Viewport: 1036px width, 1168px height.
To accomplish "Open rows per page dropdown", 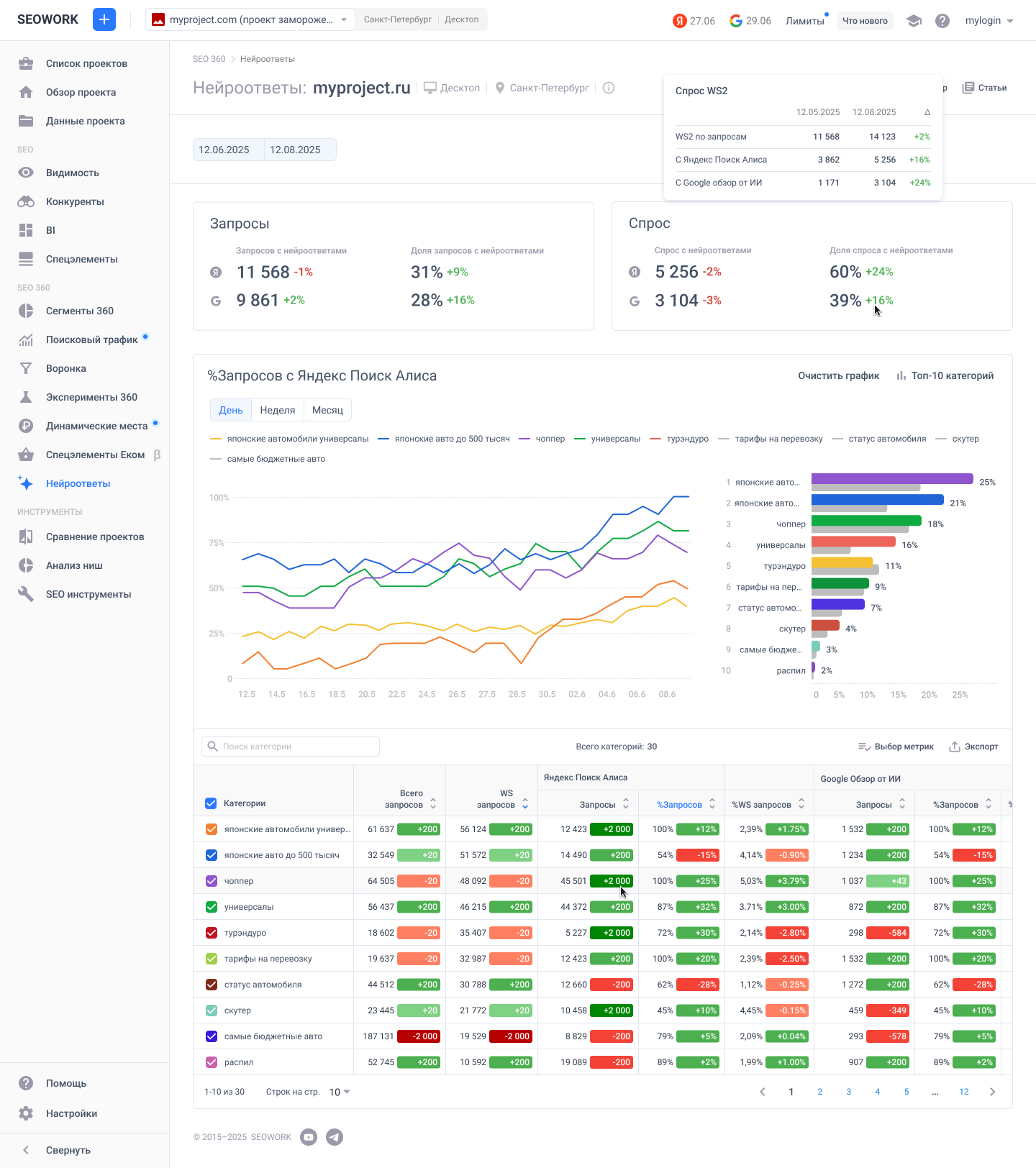I will (339, 1092).
